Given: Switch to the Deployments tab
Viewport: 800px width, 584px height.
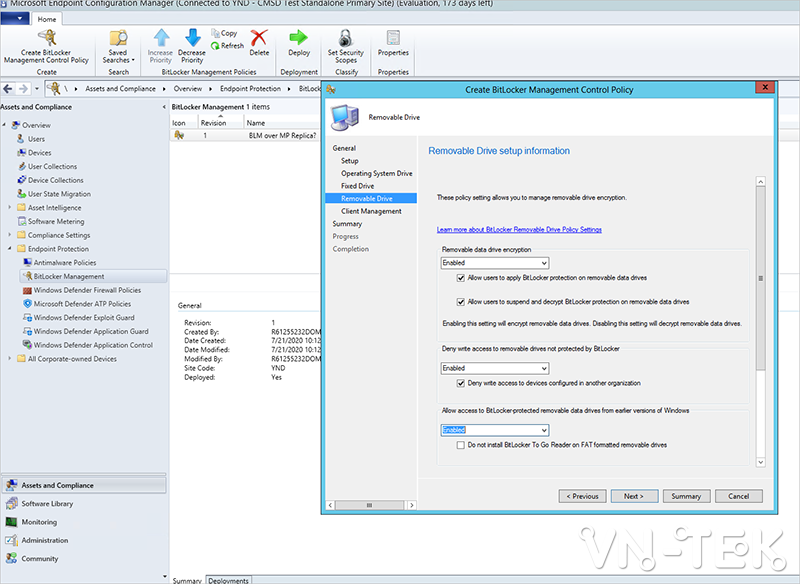Looking at the screenshot, I should (x=228, y=579).
